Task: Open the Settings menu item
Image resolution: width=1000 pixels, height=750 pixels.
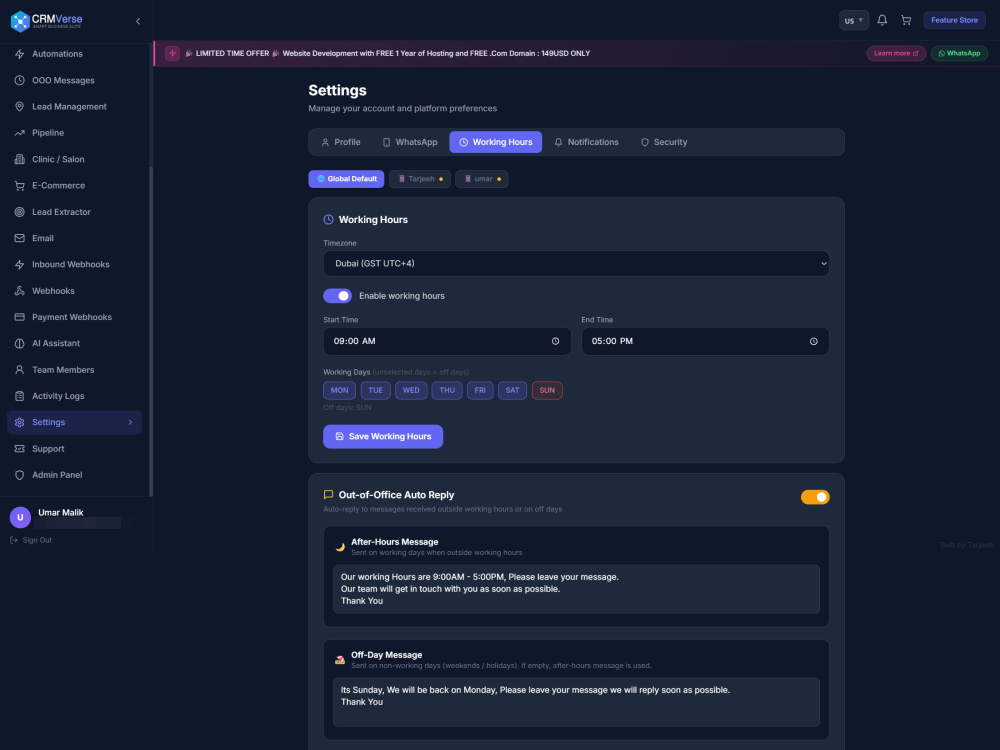Action: pos(74,422)
